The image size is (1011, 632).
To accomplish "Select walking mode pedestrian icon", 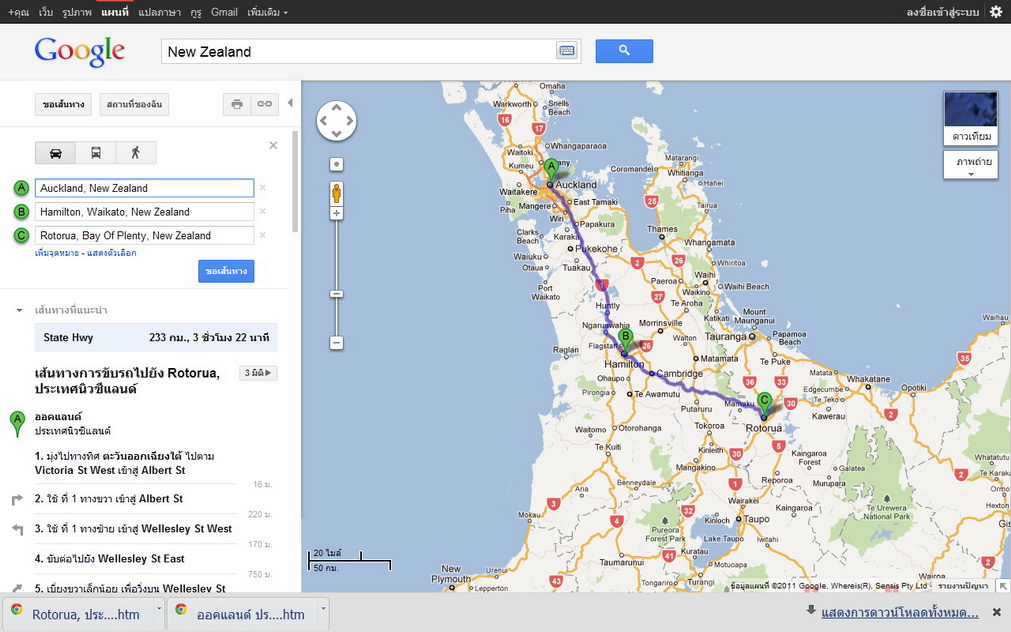I will coord(135,153).
